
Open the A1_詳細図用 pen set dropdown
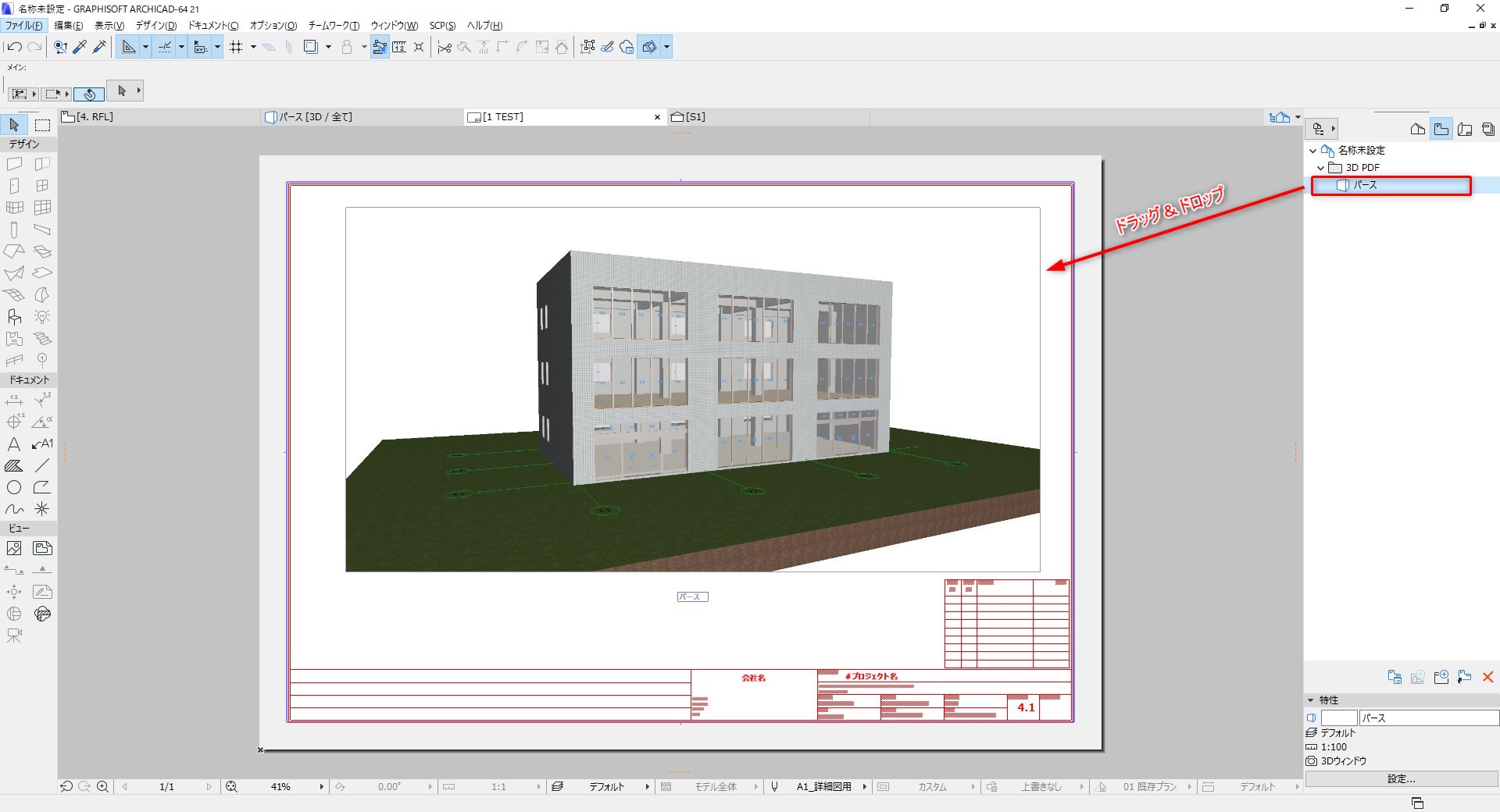tap(865, 787)
